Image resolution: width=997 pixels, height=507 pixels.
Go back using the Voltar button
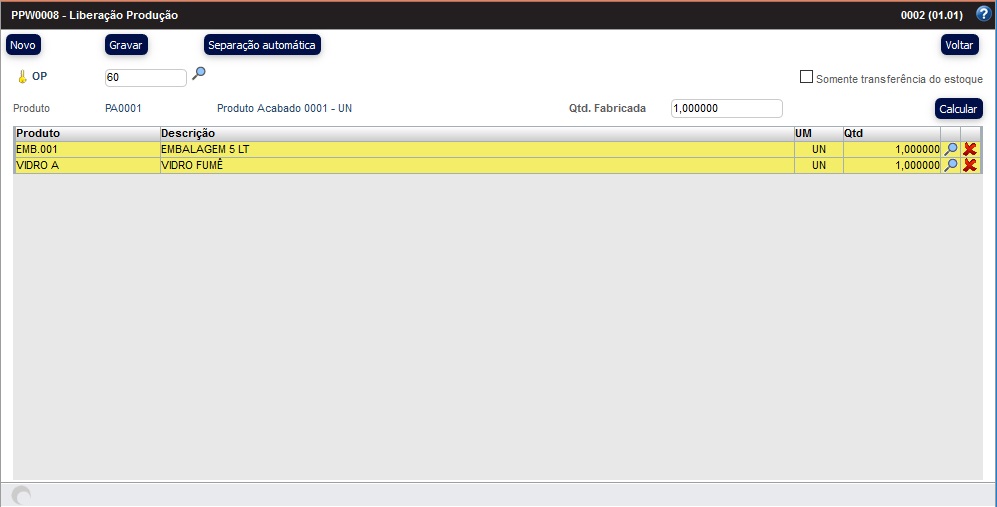[x=960, y=45]
